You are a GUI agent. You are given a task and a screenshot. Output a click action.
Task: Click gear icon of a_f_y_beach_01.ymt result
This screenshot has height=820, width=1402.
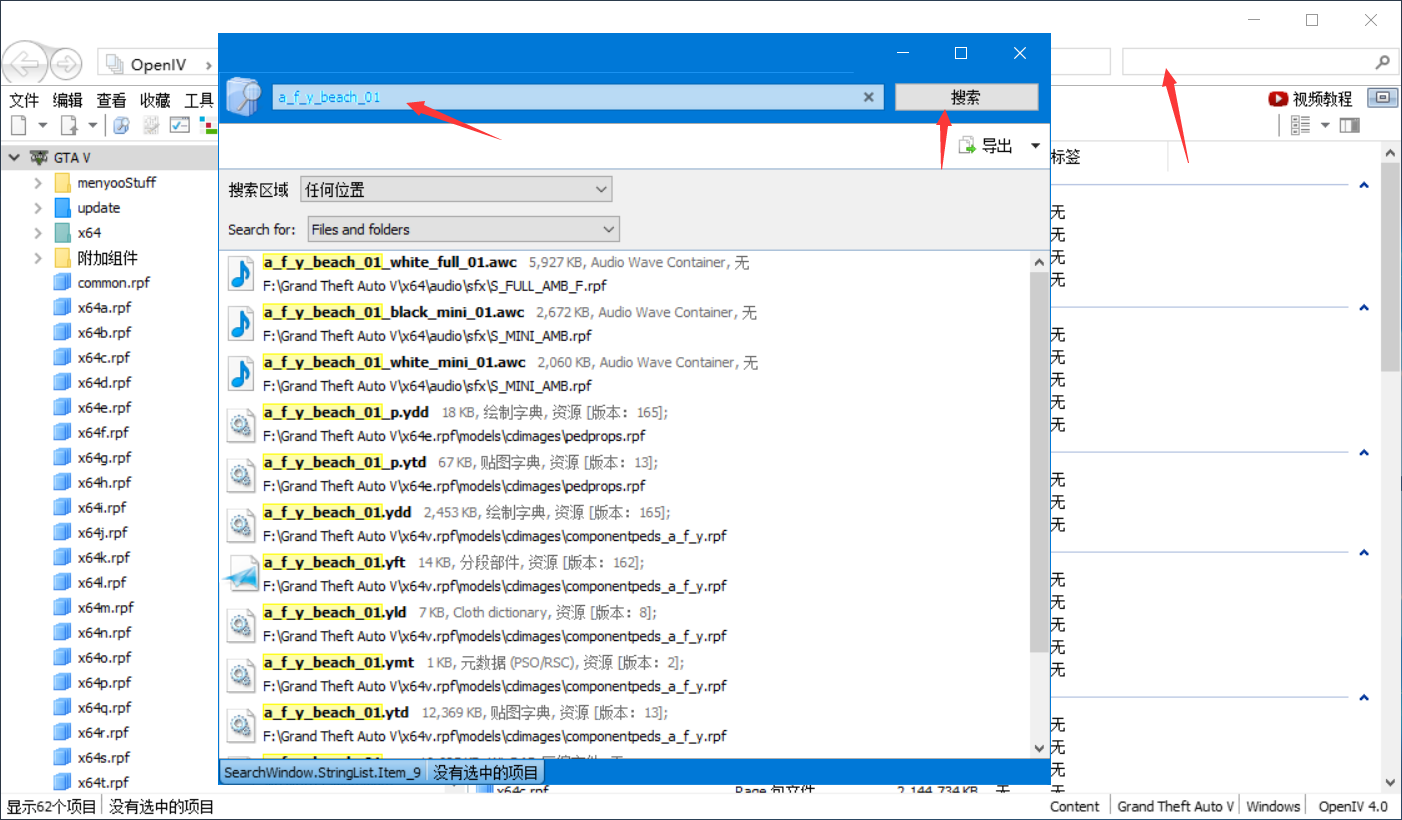241,674
